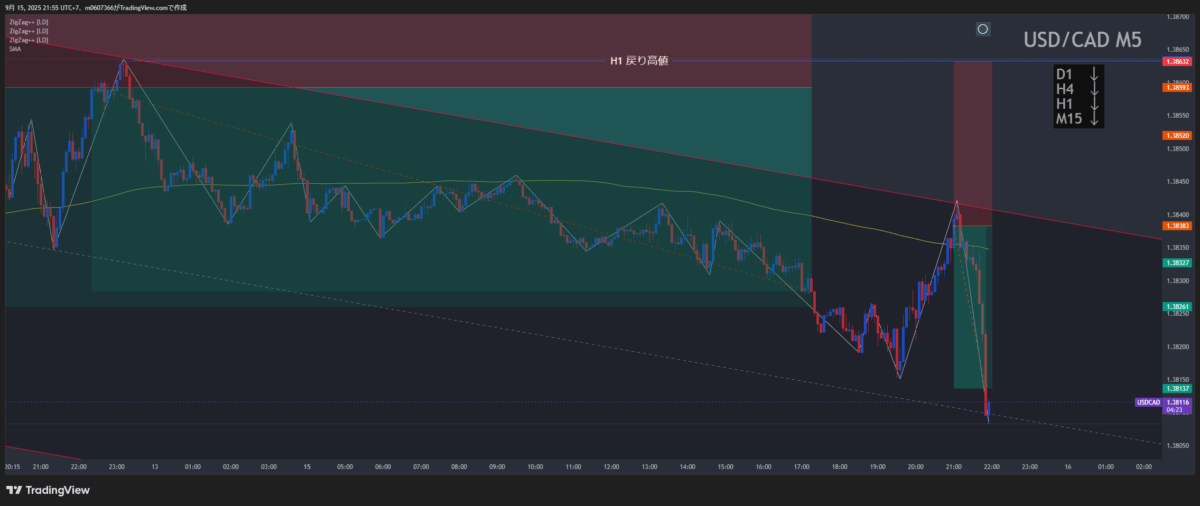Click the H1 down arrow indicator
This screenshot has height=506, width=1200.
pos(1094,104)
